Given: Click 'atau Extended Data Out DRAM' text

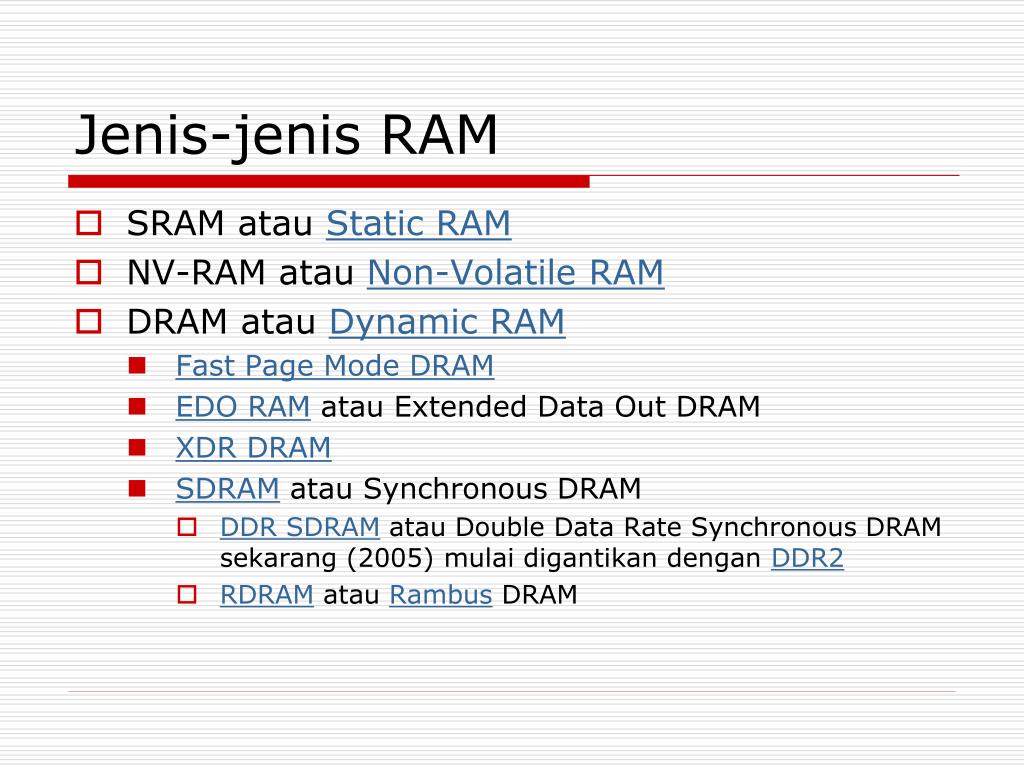Looking at the screenshot, I should tap(541, 407).
